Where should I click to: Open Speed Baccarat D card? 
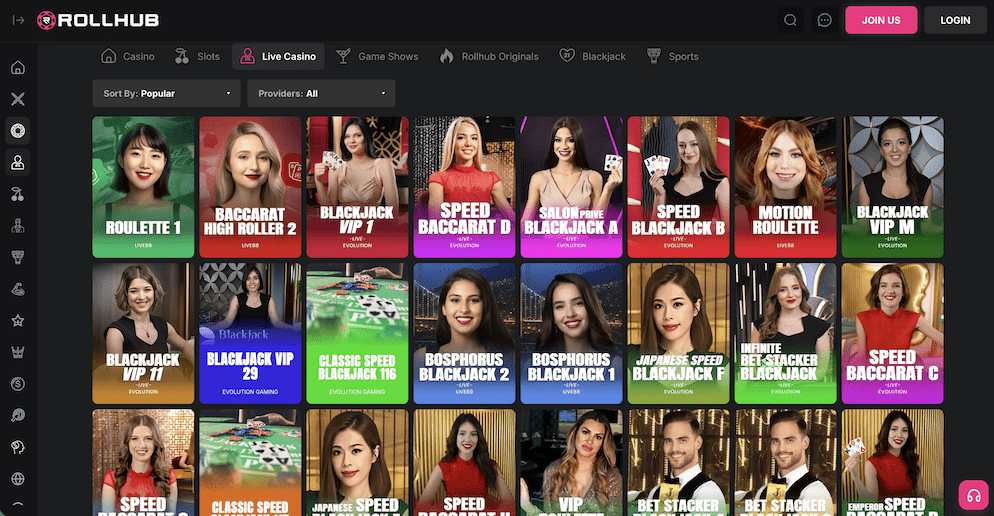(x=465, y=187)
